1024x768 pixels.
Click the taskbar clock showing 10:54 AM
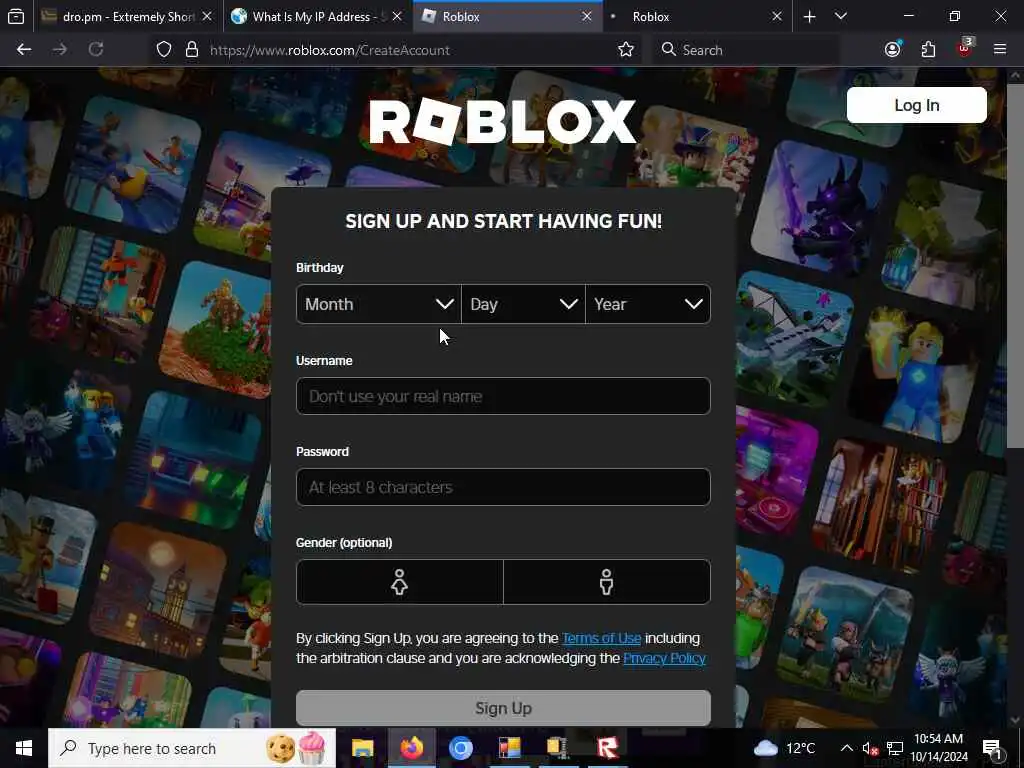point(938,748)
